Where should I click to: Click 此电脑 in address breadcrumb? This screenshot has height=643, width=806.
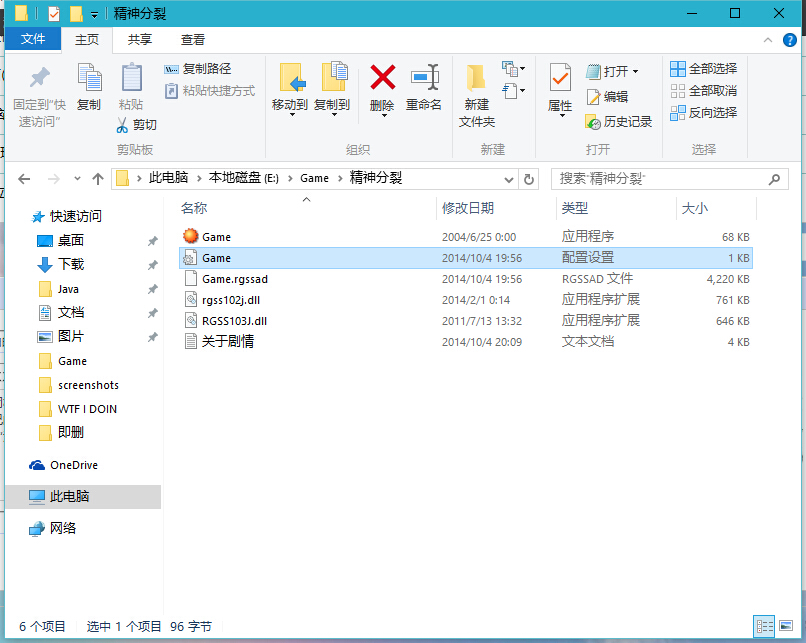[168, 178]
